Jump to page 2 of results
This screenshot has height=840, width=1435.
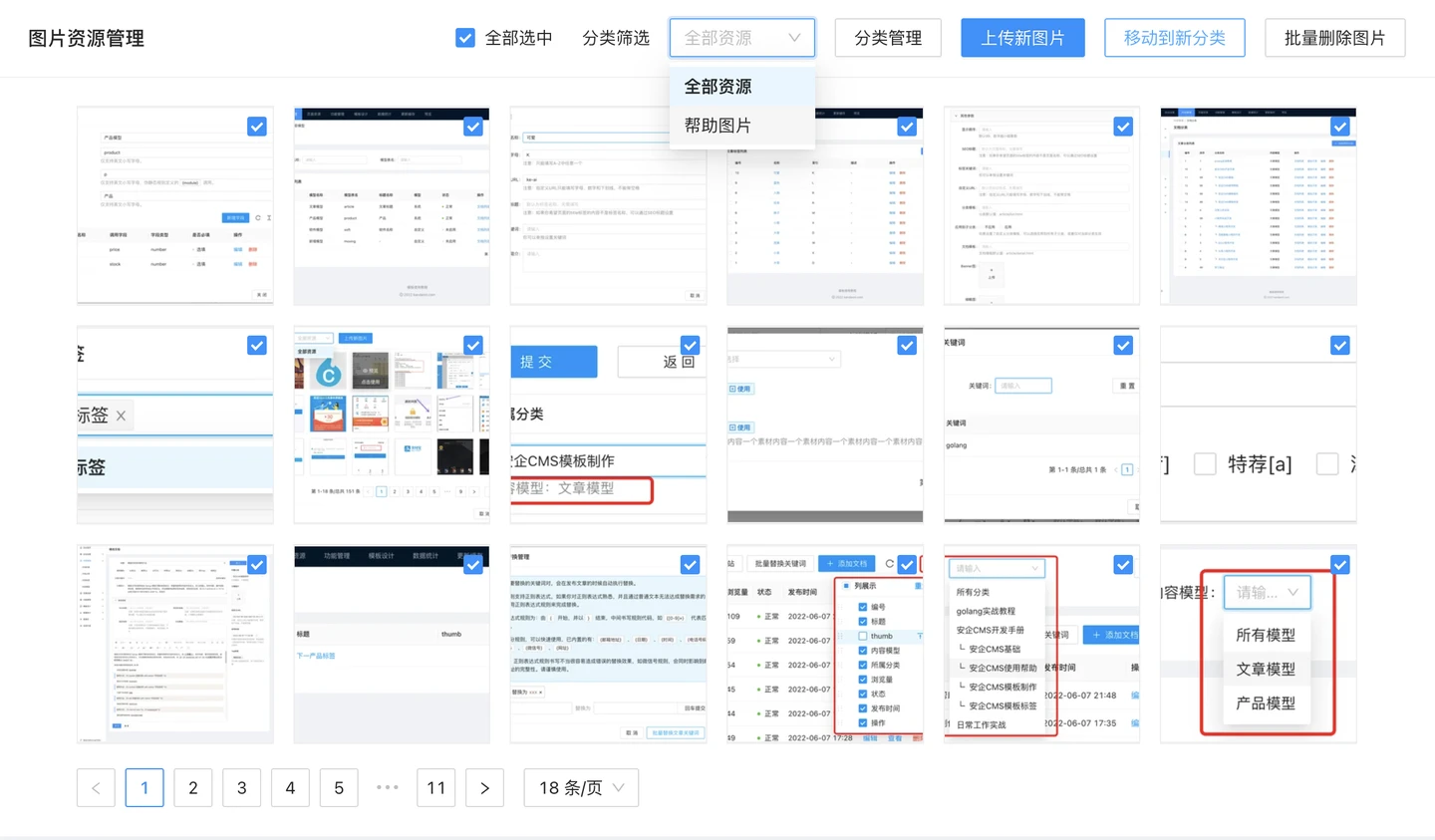(x=192, y=788)
